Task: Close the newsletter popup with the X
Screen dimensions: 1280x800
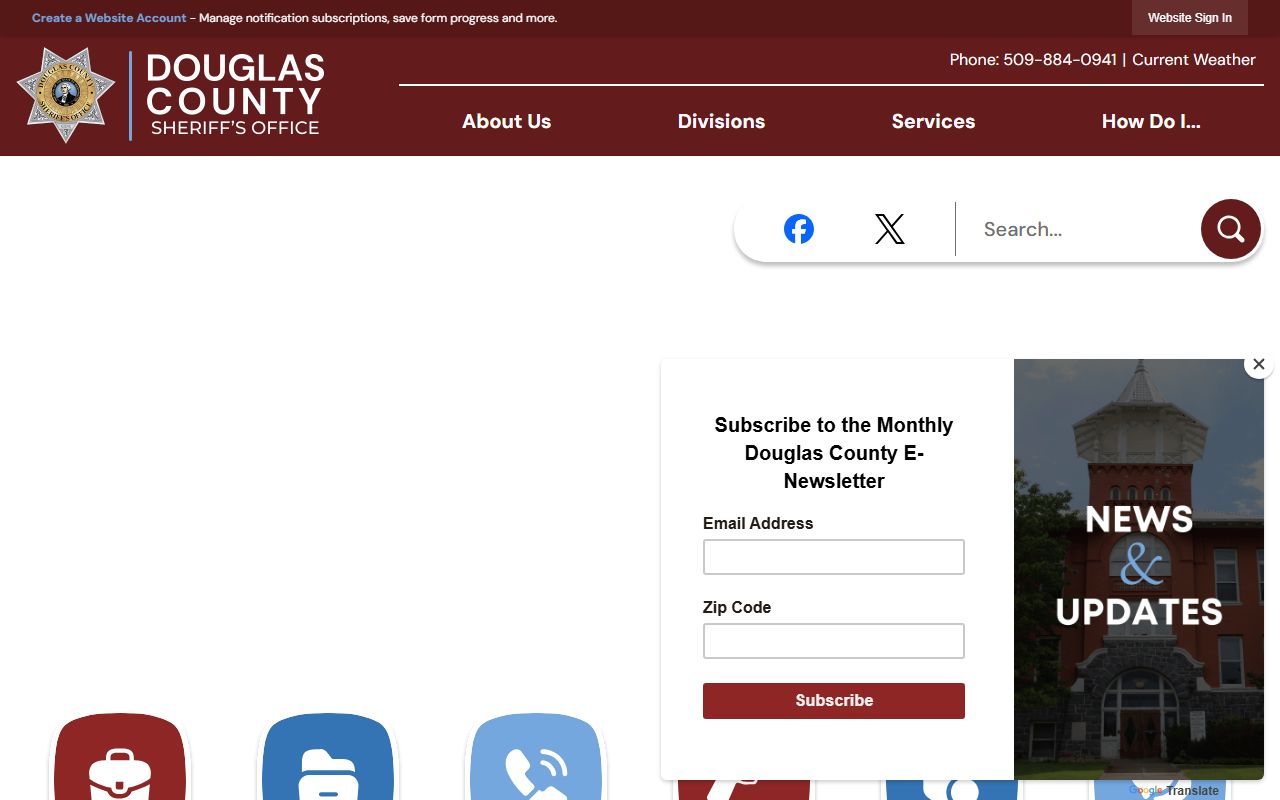Action: pyautogui.click(x=1259, y=365)
